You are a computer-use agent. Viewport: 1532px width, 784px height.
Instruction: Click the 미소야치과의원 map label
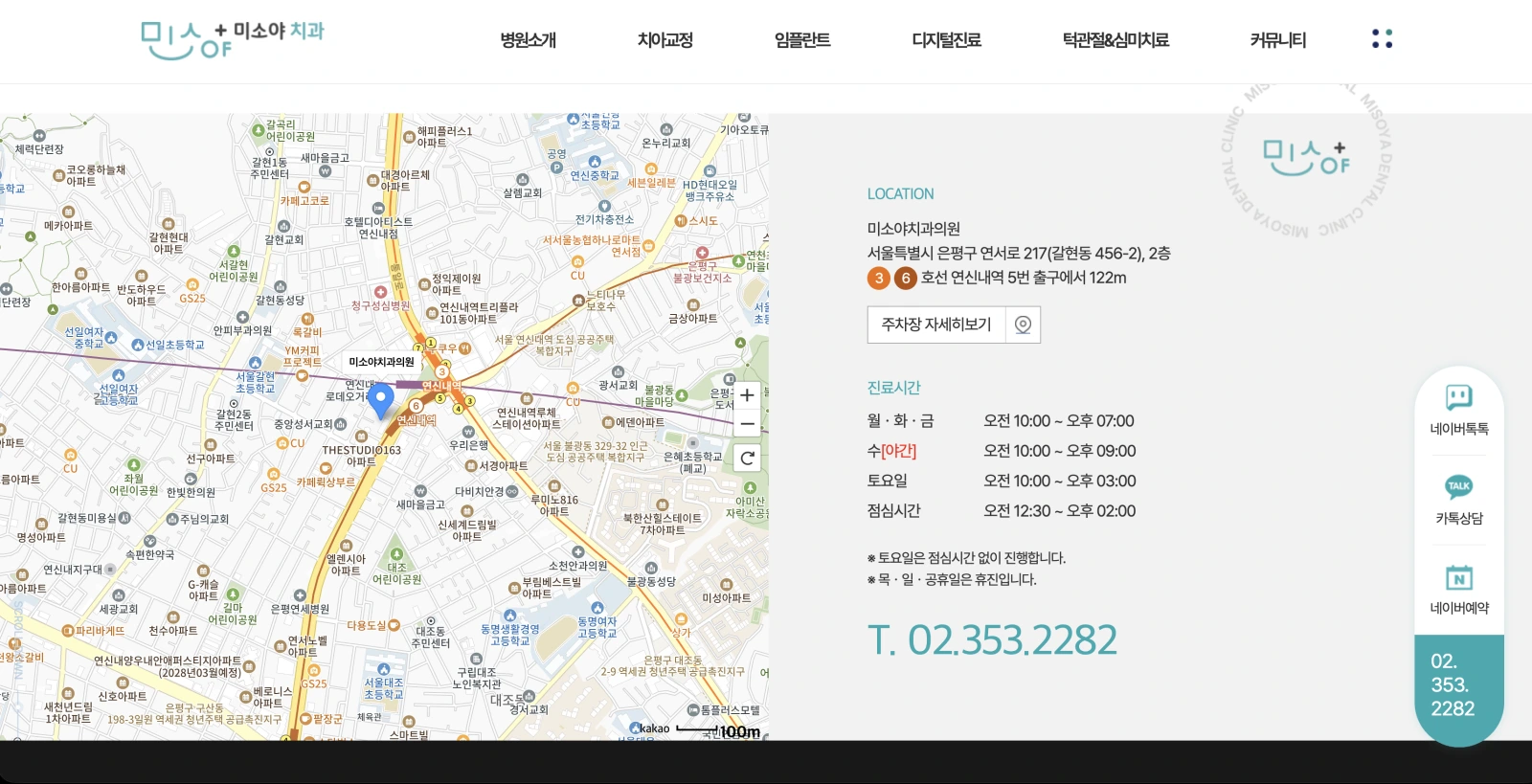(381, 362)
